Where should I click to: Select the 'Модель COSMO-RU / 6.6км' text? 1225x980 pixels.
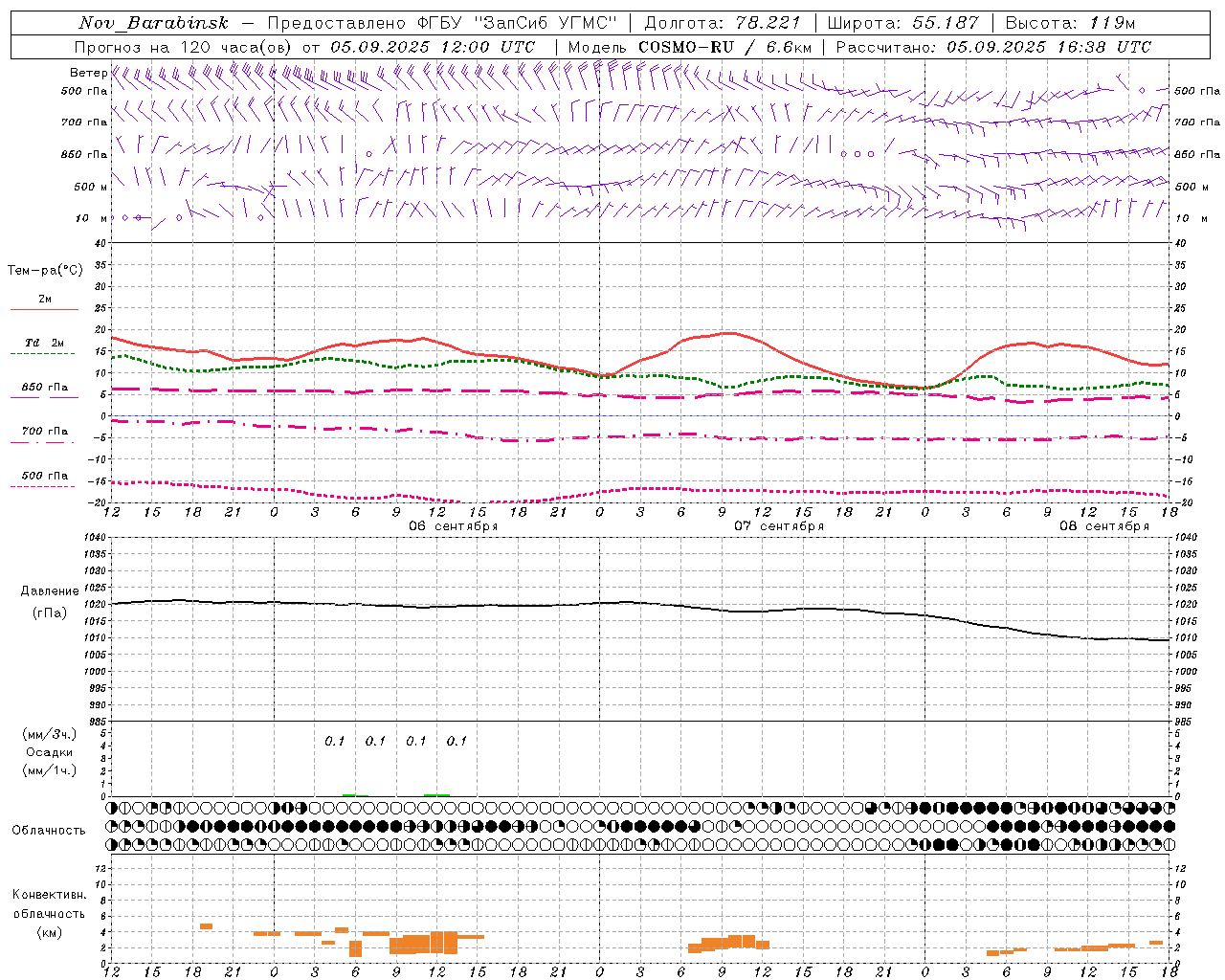pyautogui.click(x=690, y=47)
